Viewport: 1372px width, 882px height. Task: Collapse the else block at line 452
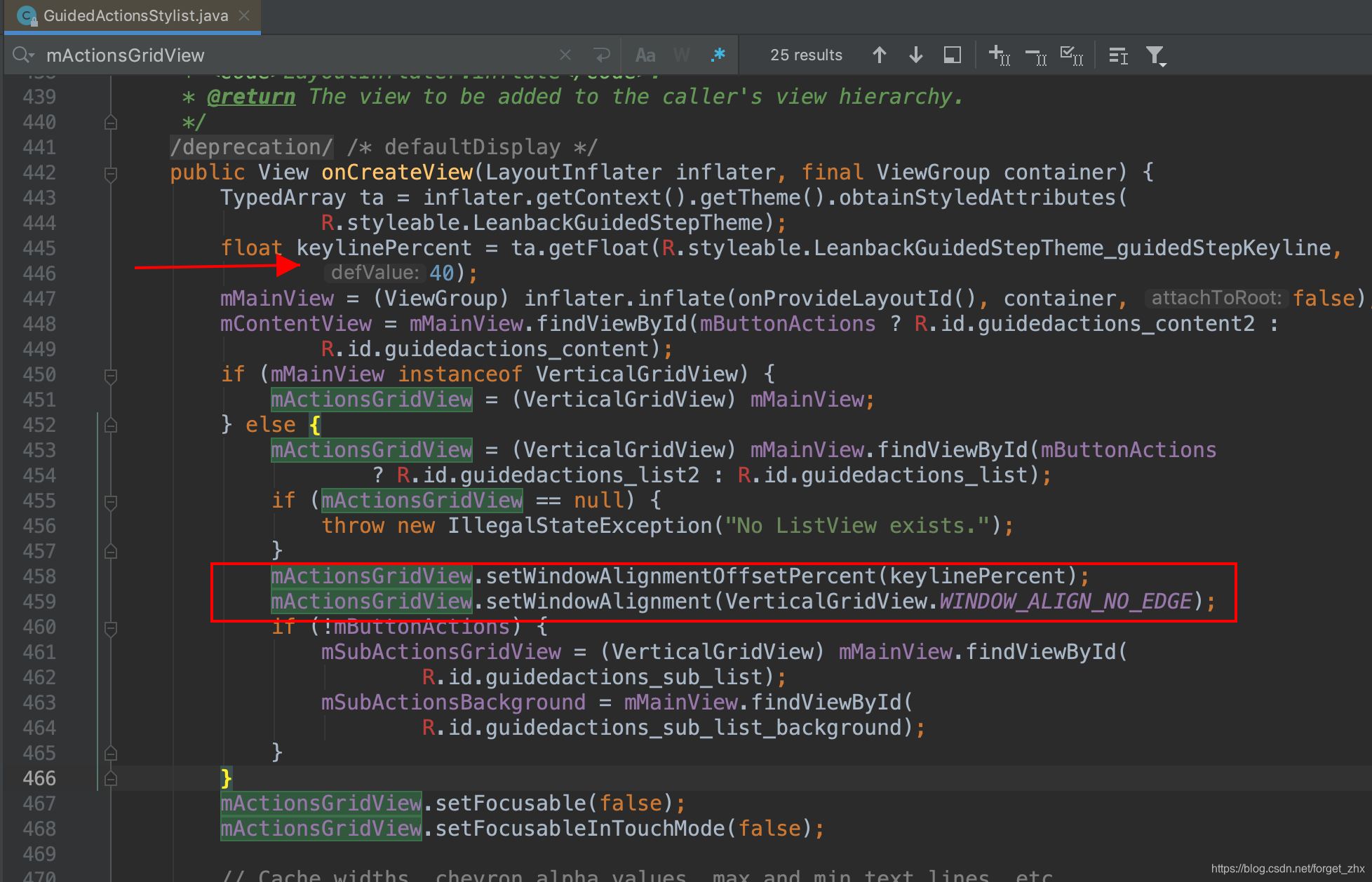click(x=111, y=426)
